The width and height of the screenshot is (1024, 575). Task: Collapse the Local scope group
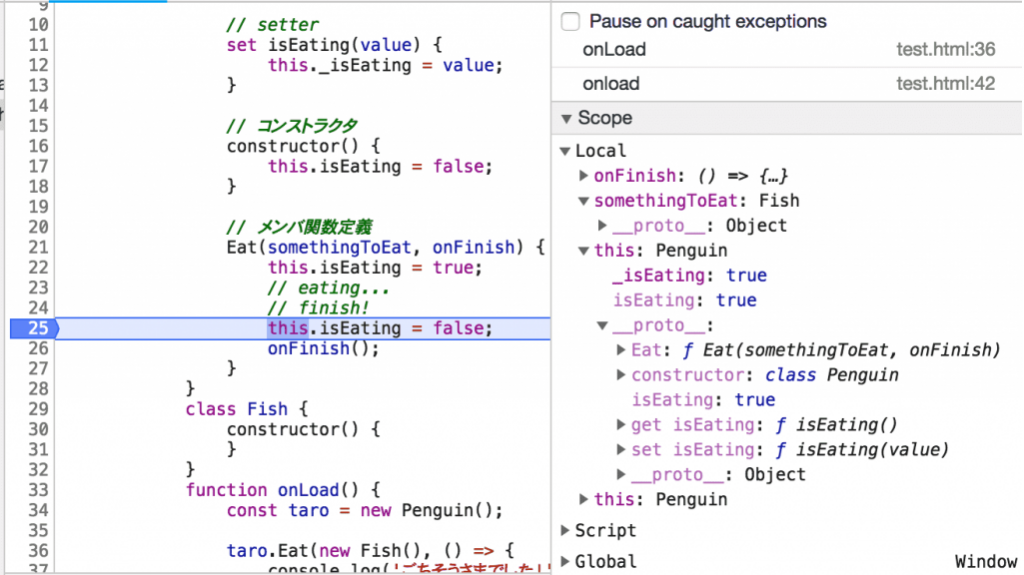click(x=566, y=151)
